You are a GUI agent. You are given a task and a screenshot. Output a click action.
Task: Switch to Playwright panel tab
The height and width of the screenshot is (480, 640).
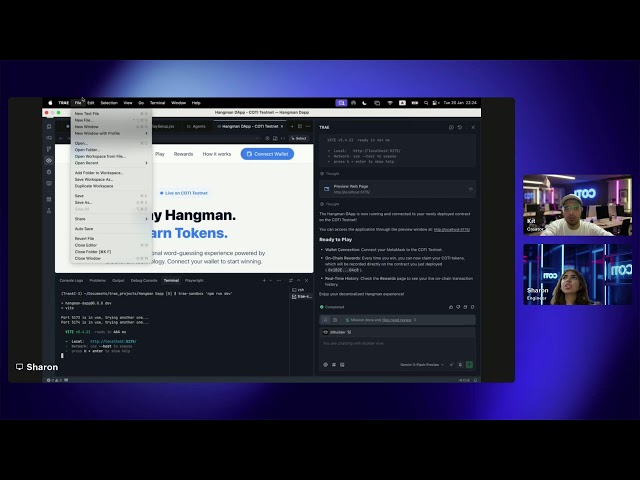(194, 280)
